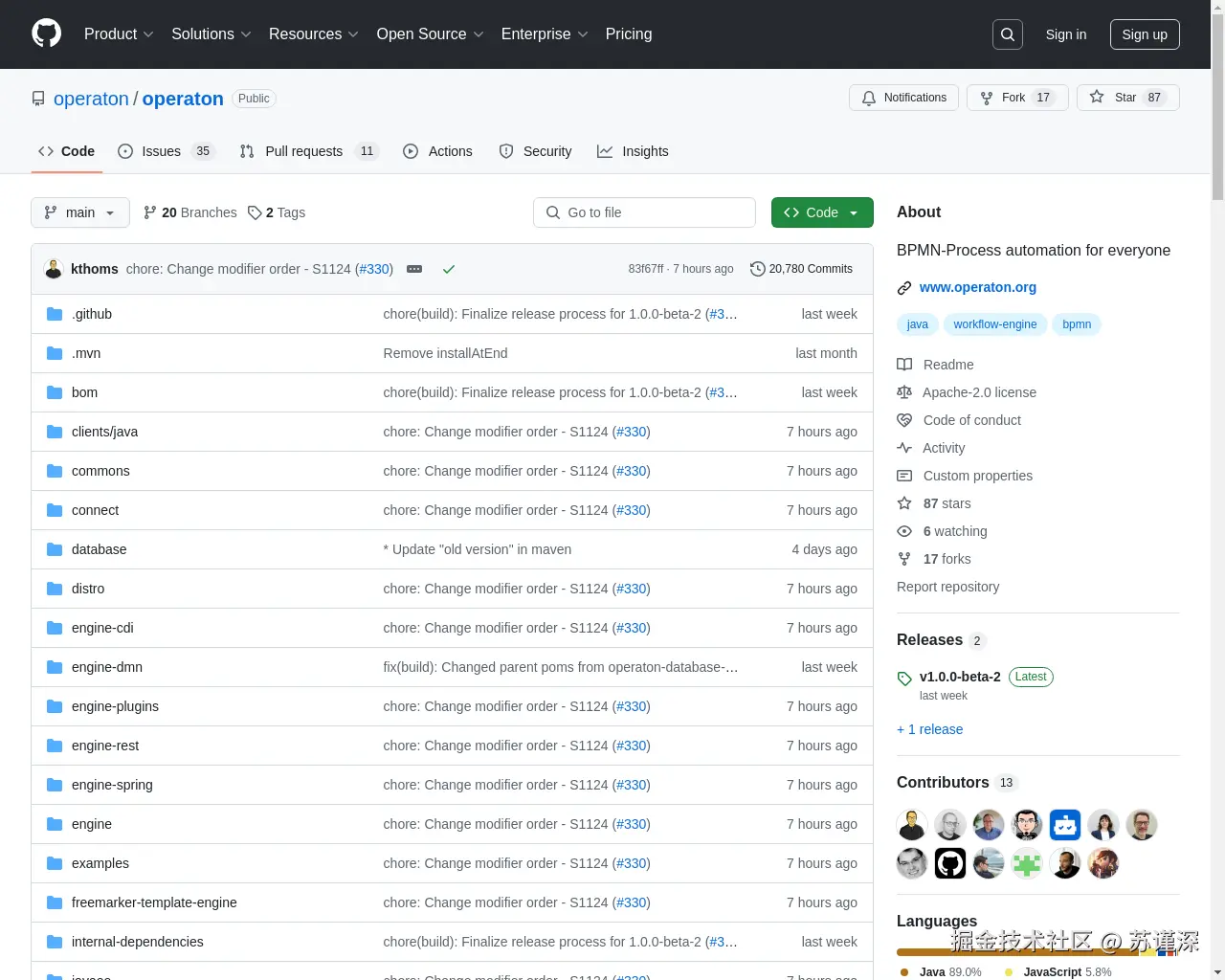Expand the Product menu
Screen dimensions: 1225x980
point(119,34)
